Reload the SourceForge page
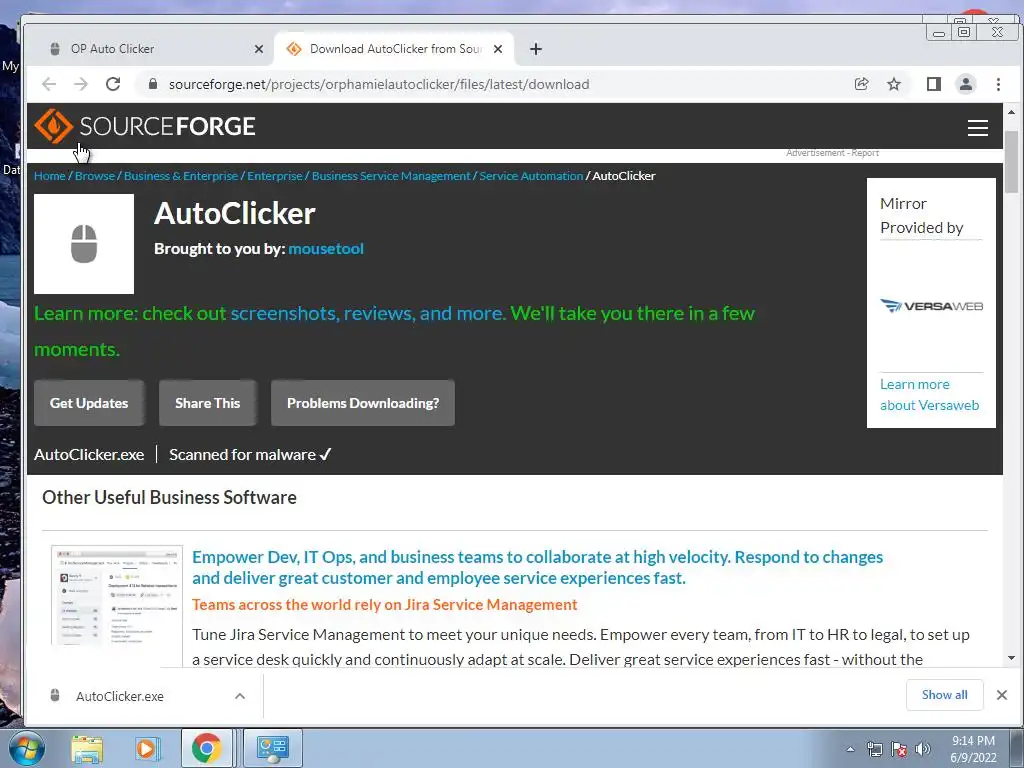This screenshot has height=768, width=1024. coord(113,84)
